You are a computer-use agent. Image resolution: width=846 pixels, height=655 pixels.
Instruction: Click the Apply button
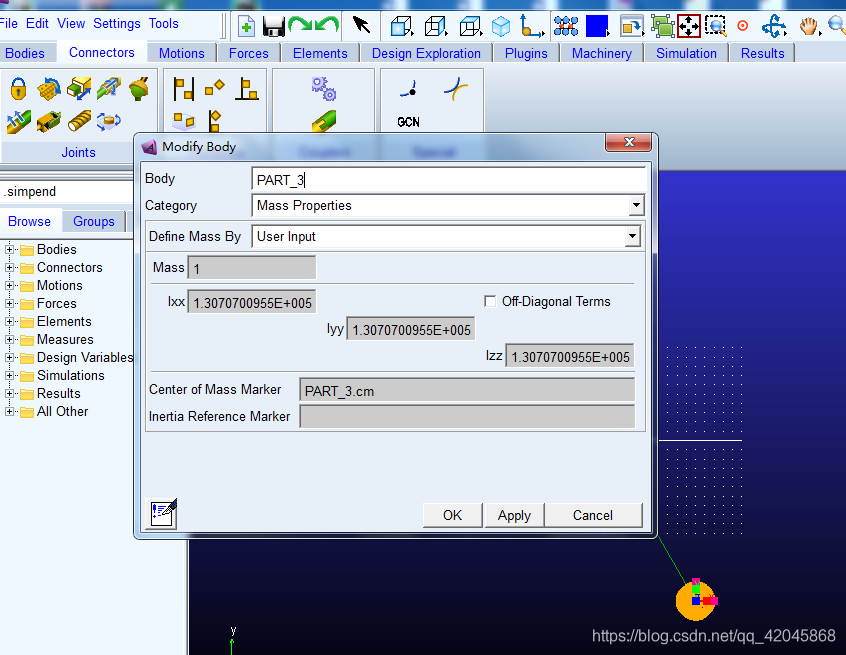point(514,515)
